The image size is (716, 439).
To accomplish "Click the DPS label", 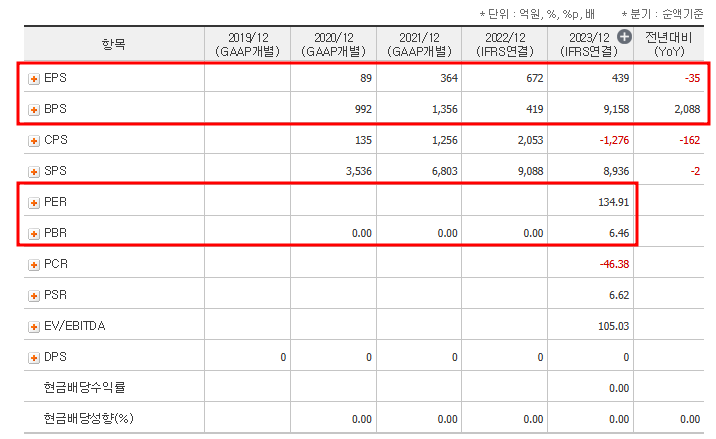I will click(55, 357).
